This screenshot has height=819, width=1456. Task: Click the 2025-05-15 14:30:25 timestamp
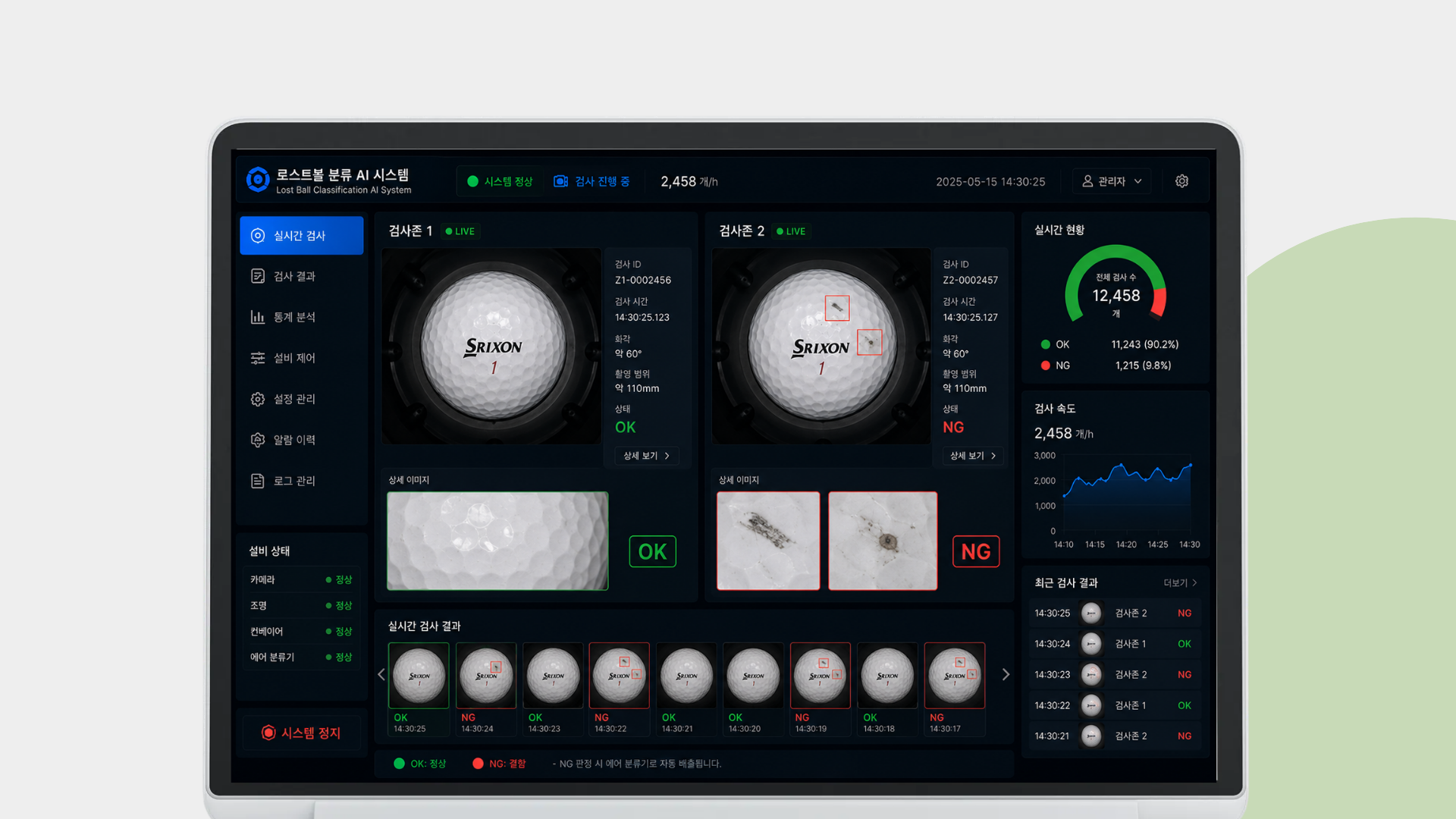point(990,182)
